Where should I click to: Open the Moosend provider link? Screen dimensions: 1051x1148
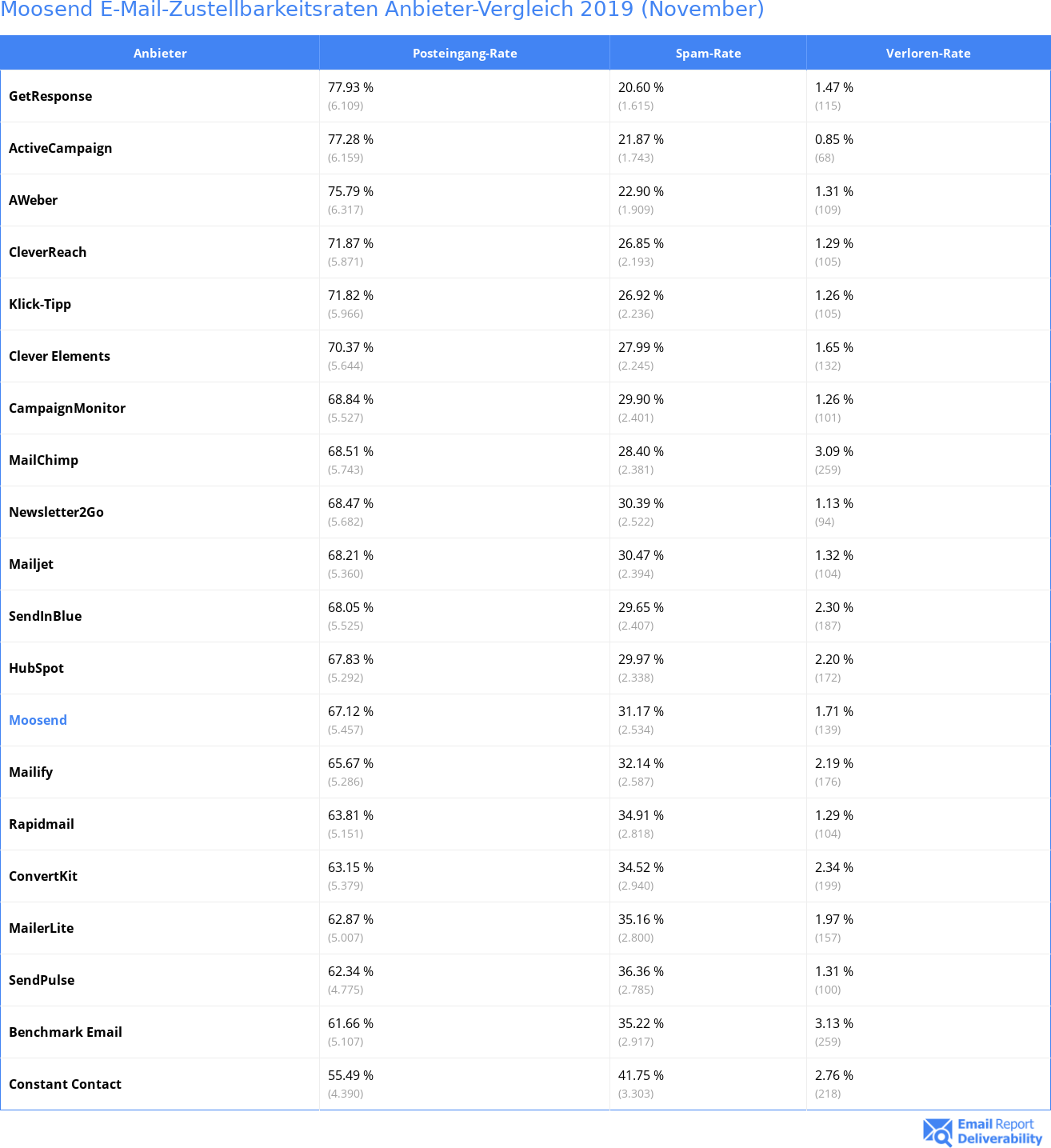38,720
